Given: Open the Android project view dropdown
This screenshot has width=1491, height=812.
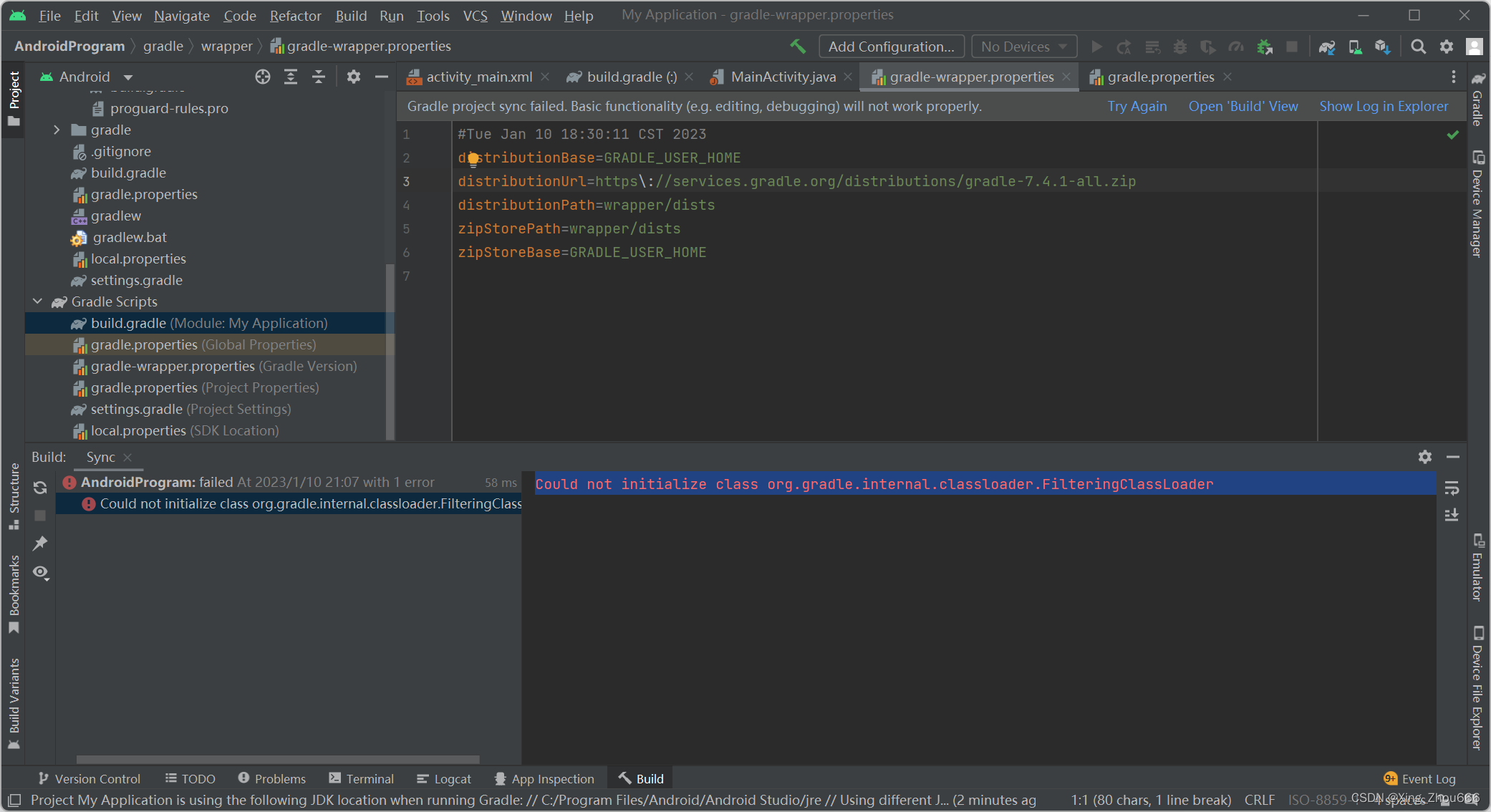Looking at the screenshot, I should [x=127, y=77].
